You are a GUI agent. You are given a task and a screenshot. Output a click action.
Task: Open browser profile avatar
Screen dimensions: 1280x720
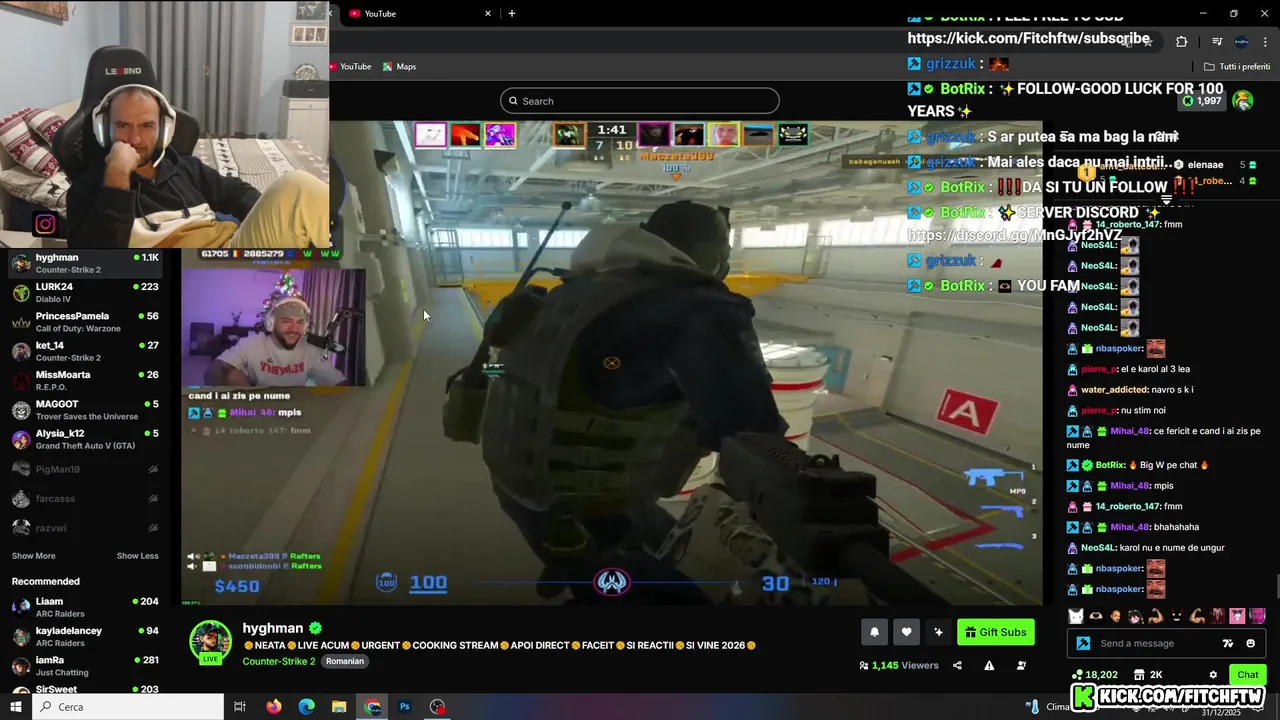[1241, 42]
